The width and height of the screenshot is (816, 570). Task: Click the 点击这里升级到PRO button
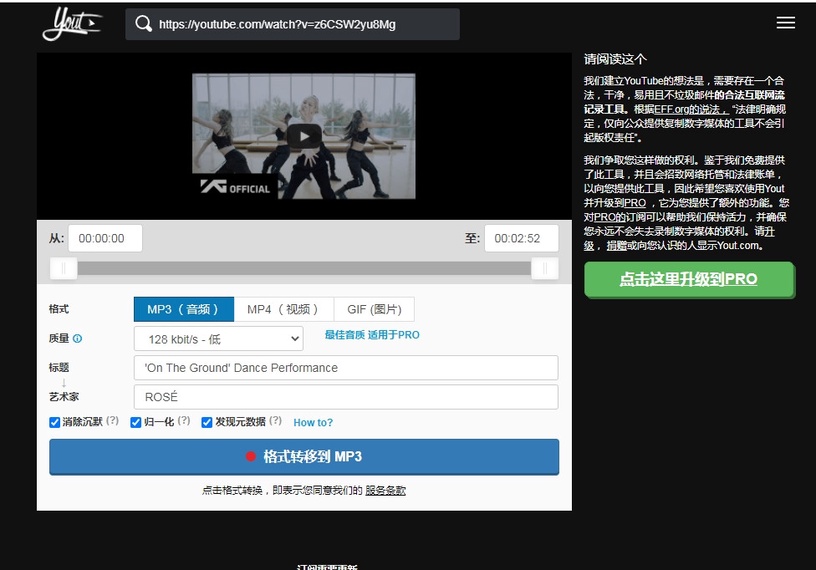689,279
